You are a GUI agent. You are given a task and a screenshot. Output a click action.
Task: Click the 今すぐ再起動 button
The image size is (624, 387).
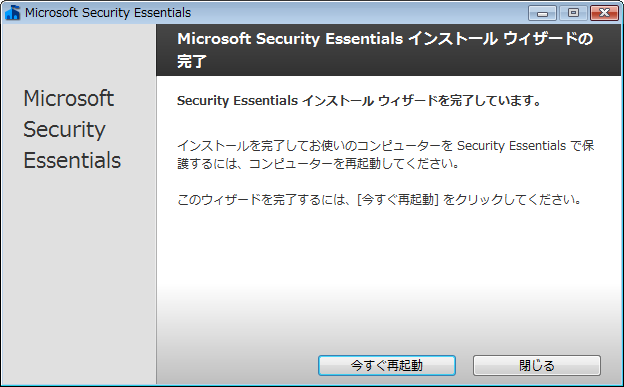click(x=387, y=365)
